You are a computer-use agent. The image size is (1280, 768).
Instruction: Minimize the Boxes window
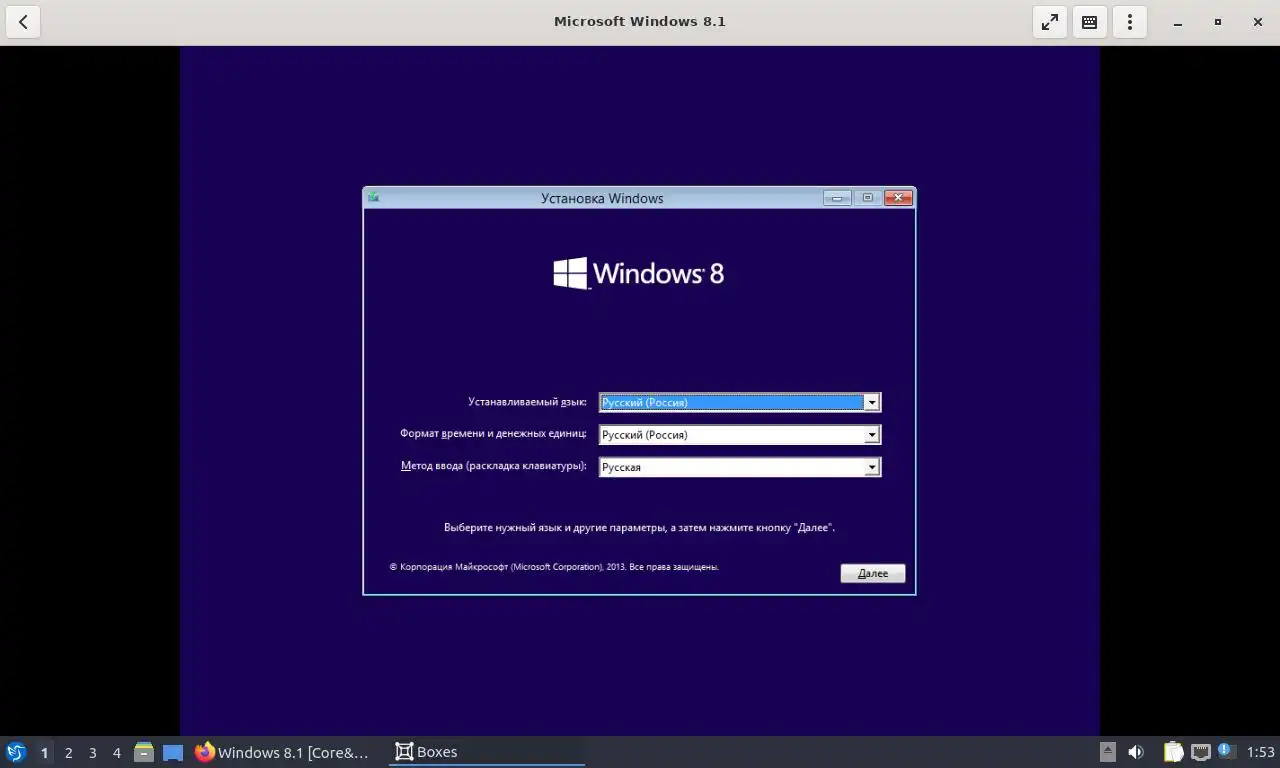[x=1178, y=22]
